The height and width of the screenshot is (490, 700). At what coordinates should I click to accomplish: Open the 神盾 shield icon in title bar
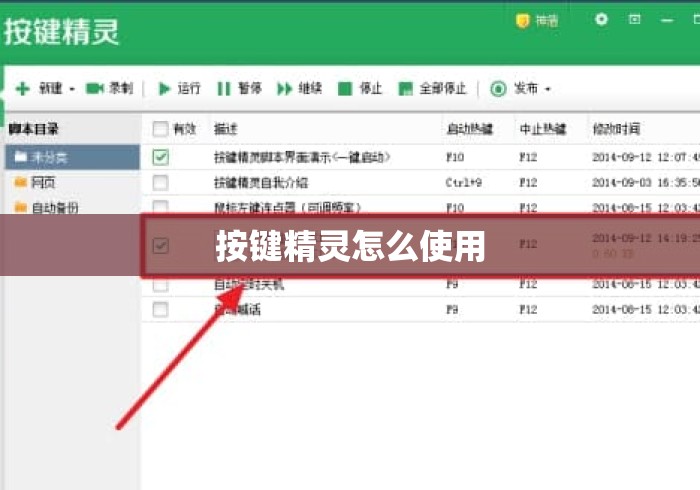pos(522,21)
